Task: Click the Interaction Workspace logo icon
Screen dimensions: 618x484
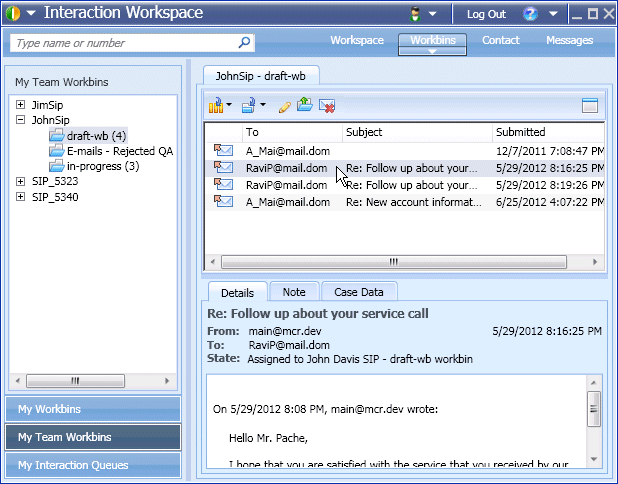Action: point(12,14)
